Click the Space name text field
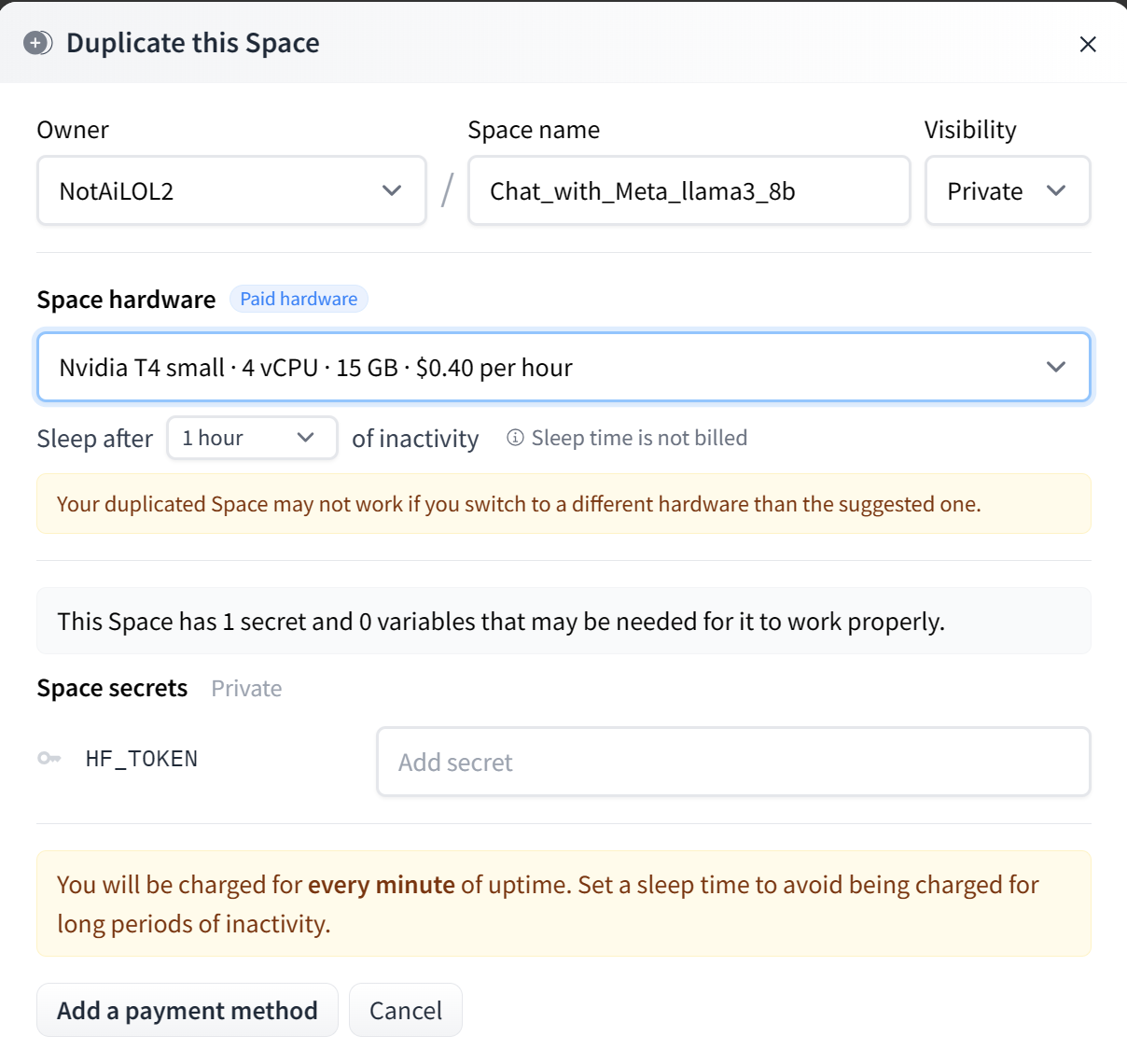This screenshot has width=1127, height=1064. tap(689, 191)
